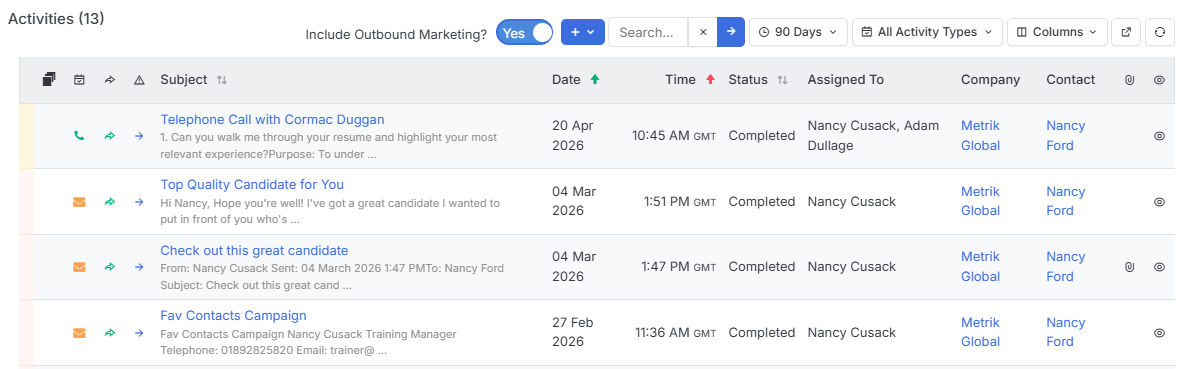Image resolution: width=1200 pixels, height=369 pixels.
Task: Open the Columns chooser dropdown
Action: 1057,32
